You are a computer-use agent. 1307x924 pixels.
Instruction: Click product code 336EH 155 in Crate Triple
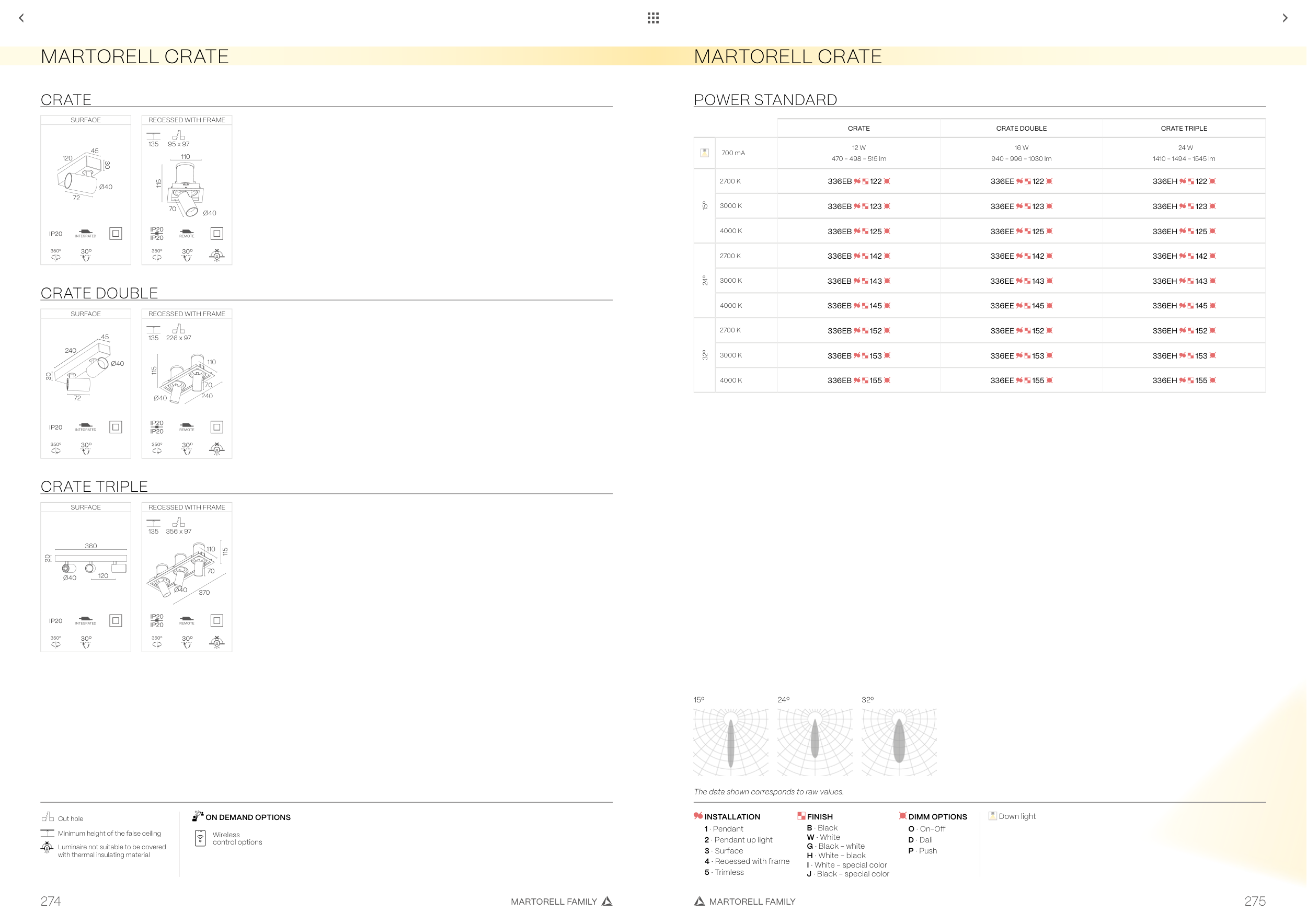tap(1184, 380)
